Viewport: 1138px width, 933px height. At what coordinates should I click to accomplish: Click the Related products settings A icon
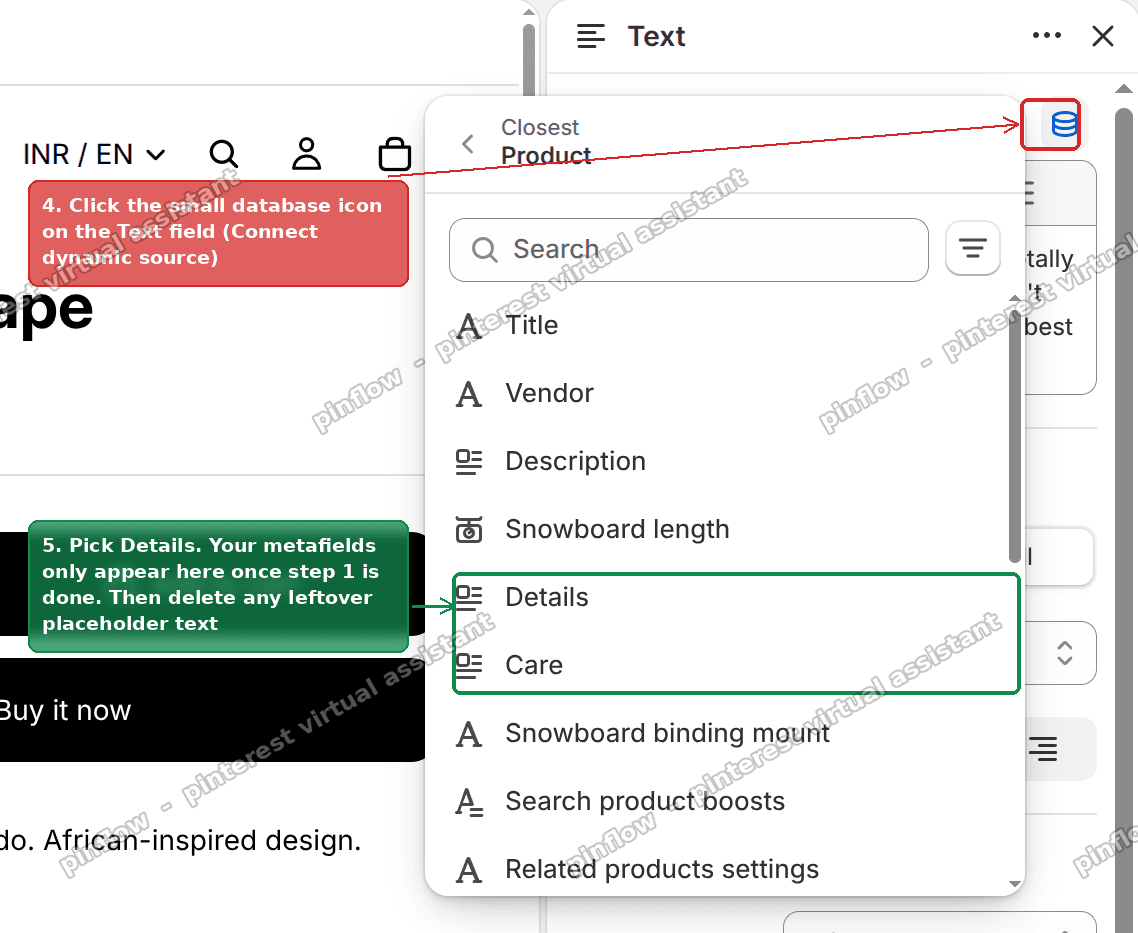(x=469, y=870)
